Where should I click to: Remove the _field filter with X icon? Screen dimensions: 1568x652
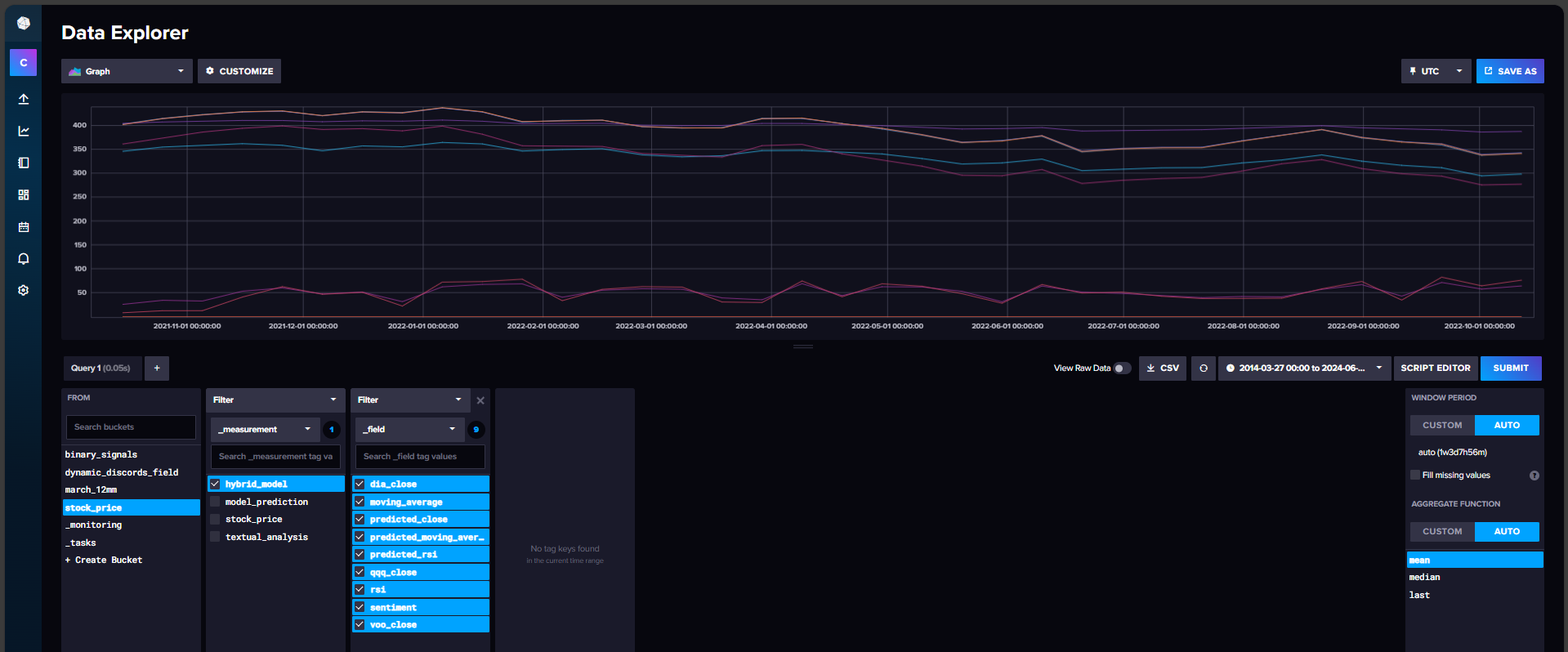[480, 400]
